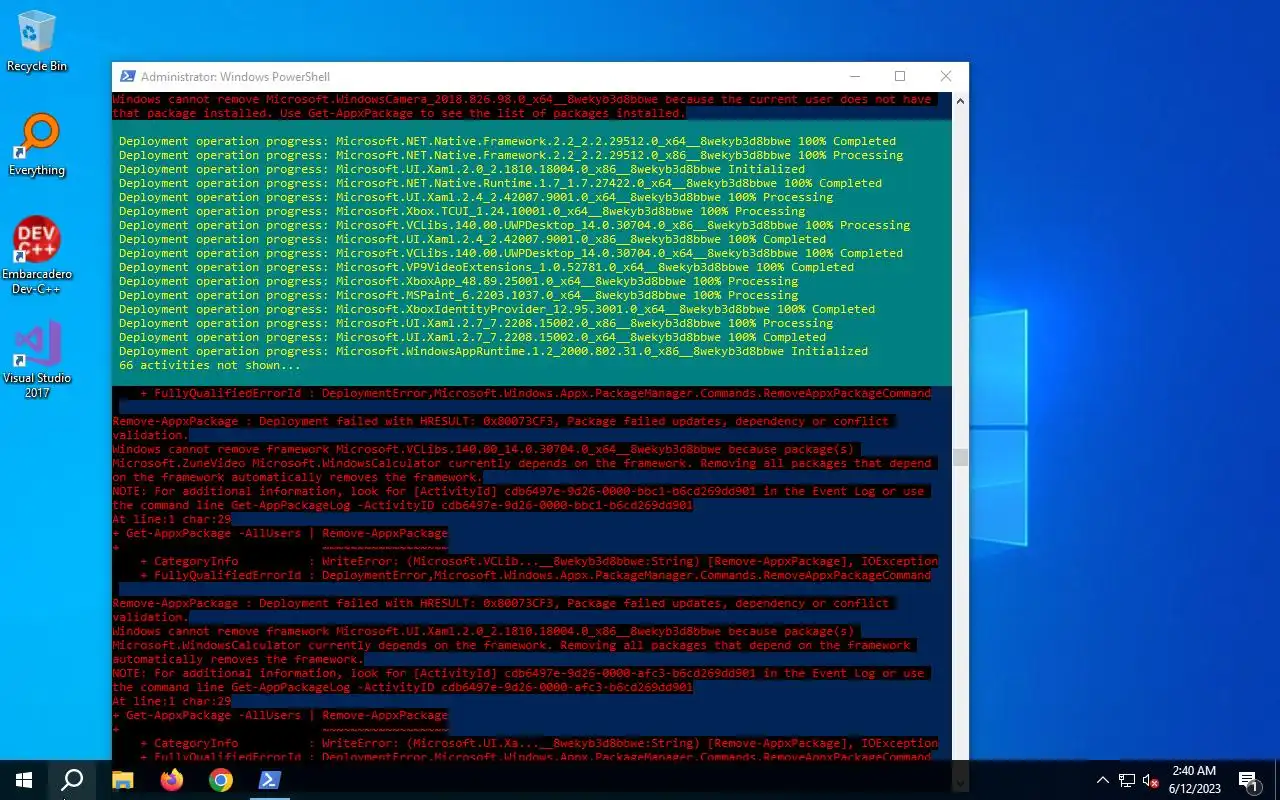Select the Everything search desktop icon

[37, 146]
